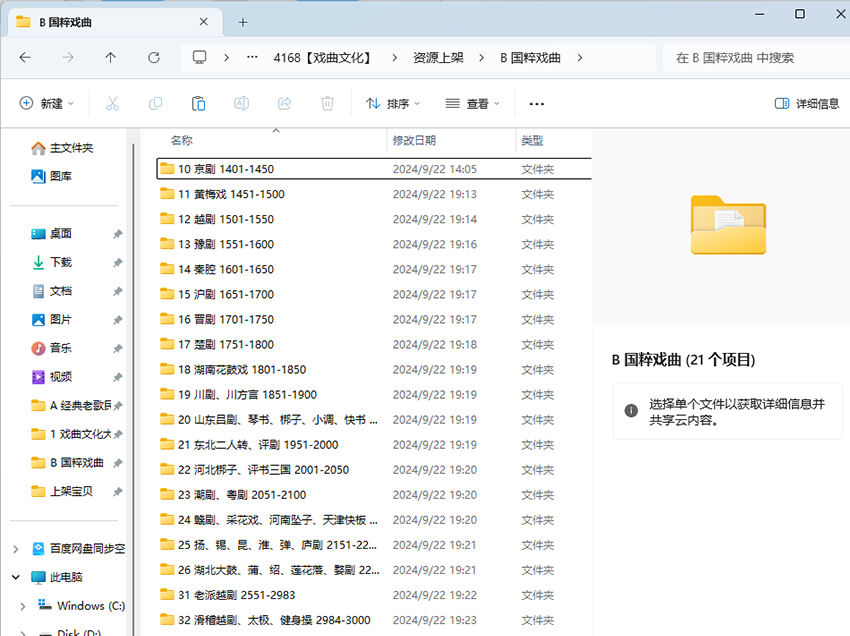
Task: Open the 查看 view options dropdown
Action: (x=472, y=104)
